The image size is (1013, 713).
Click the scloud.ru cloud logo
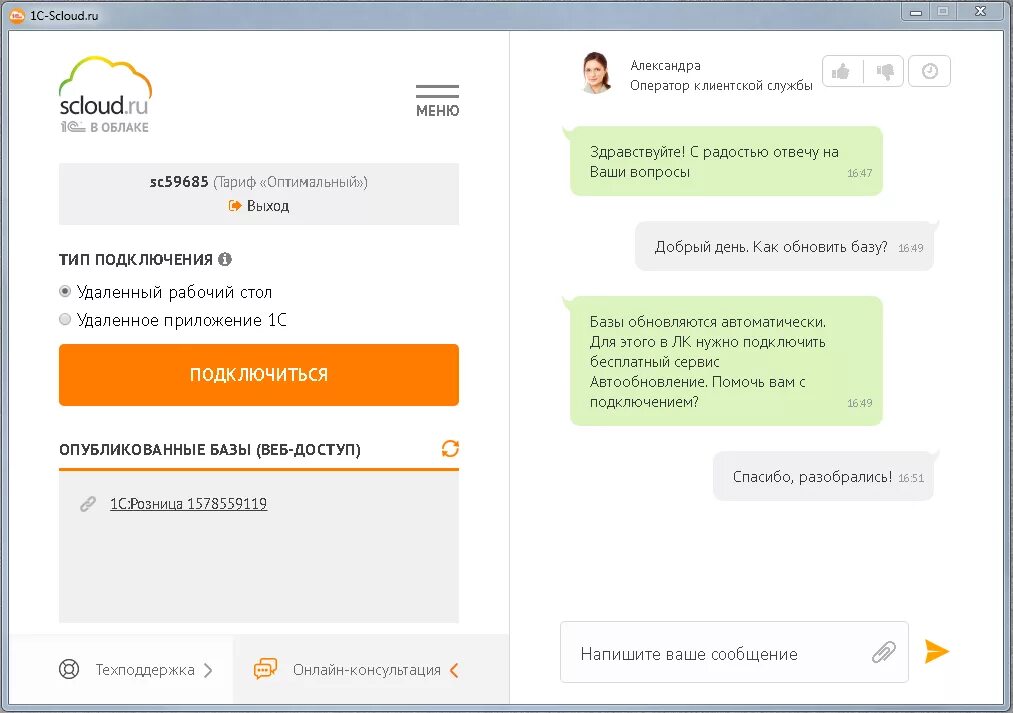(x=105, y=94)
